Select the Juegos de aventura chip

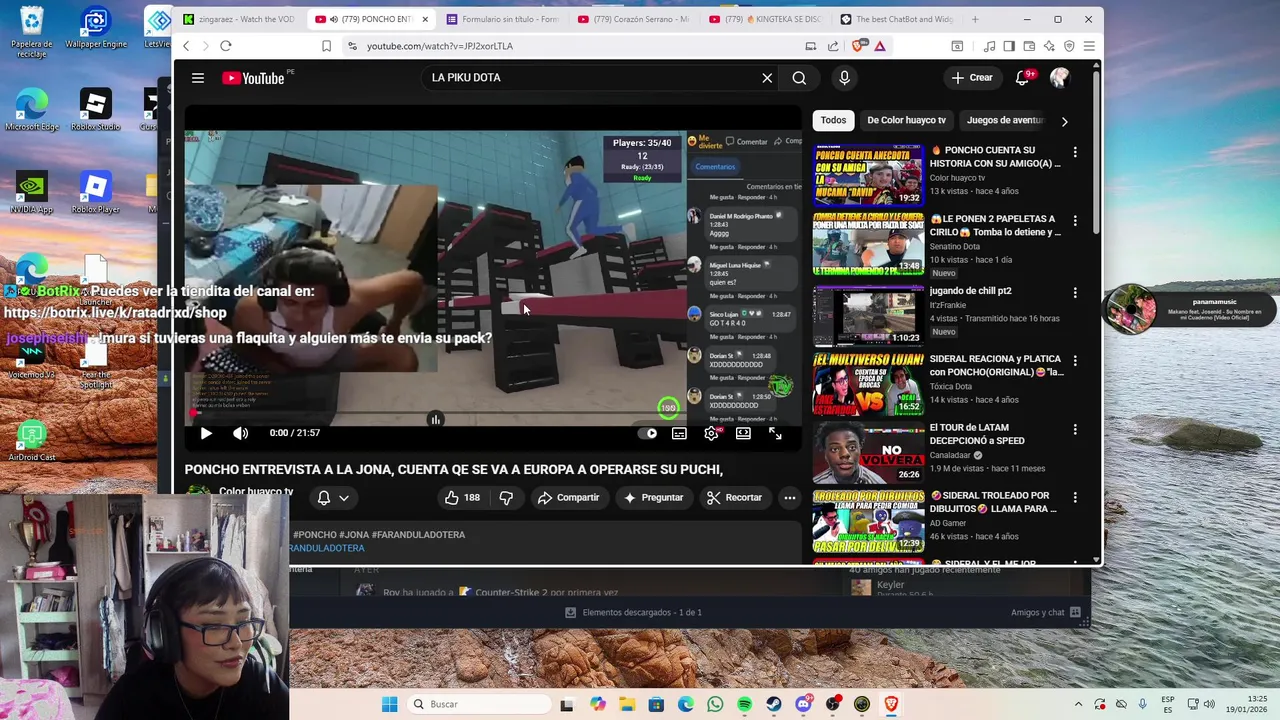tap(1004, 120)
